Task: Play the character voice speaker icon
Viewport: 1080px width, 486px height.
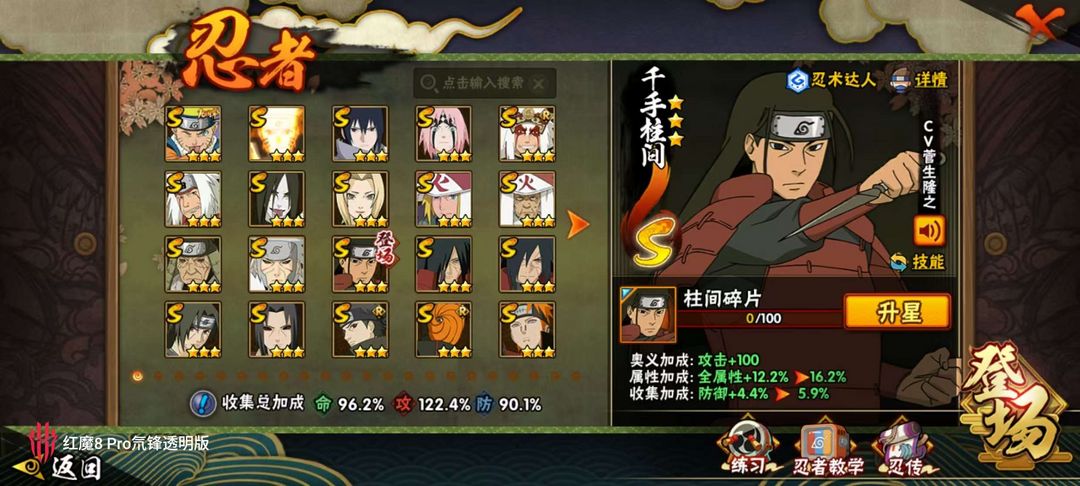Action: click(x=929, y=231)
